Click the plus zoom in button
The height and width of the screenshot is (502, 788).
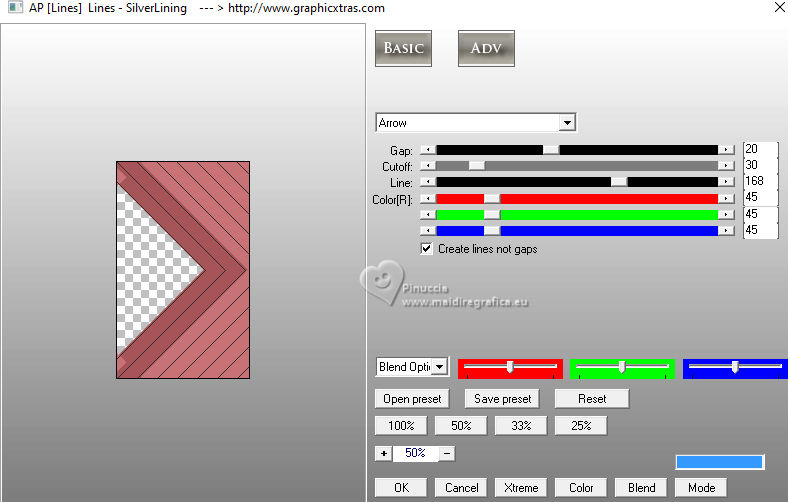click(x=383, y=453)
